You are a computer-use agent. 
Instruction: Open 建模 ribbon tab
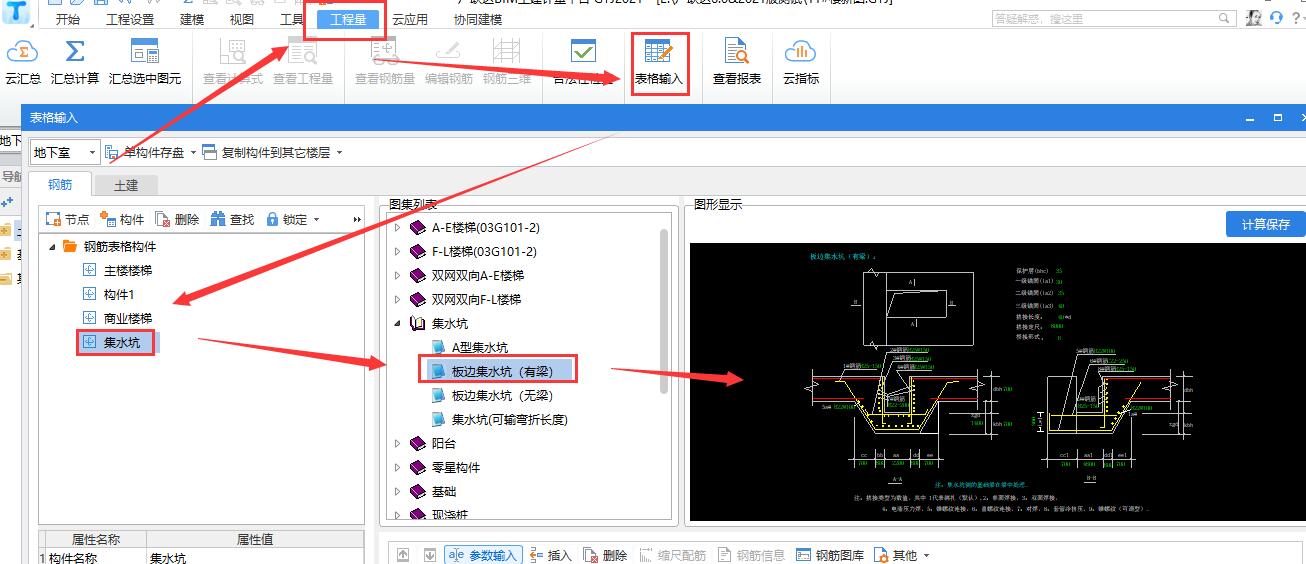pyautogui.click(x=192, y=19)
